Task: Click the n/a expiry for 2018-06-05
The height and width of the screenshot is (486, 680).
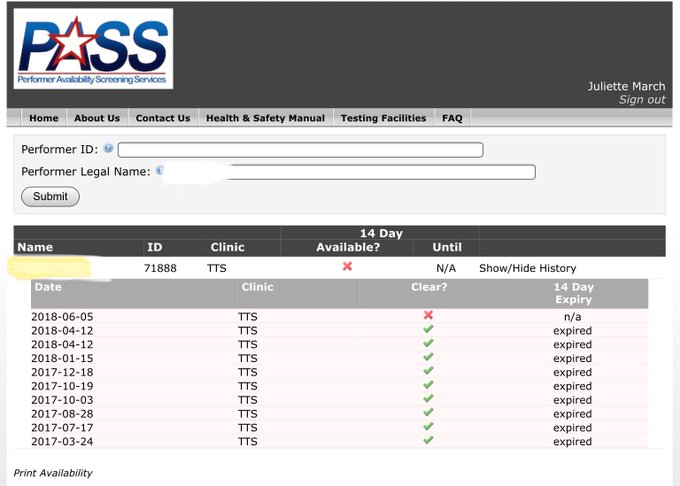Action: click(572, 317)
